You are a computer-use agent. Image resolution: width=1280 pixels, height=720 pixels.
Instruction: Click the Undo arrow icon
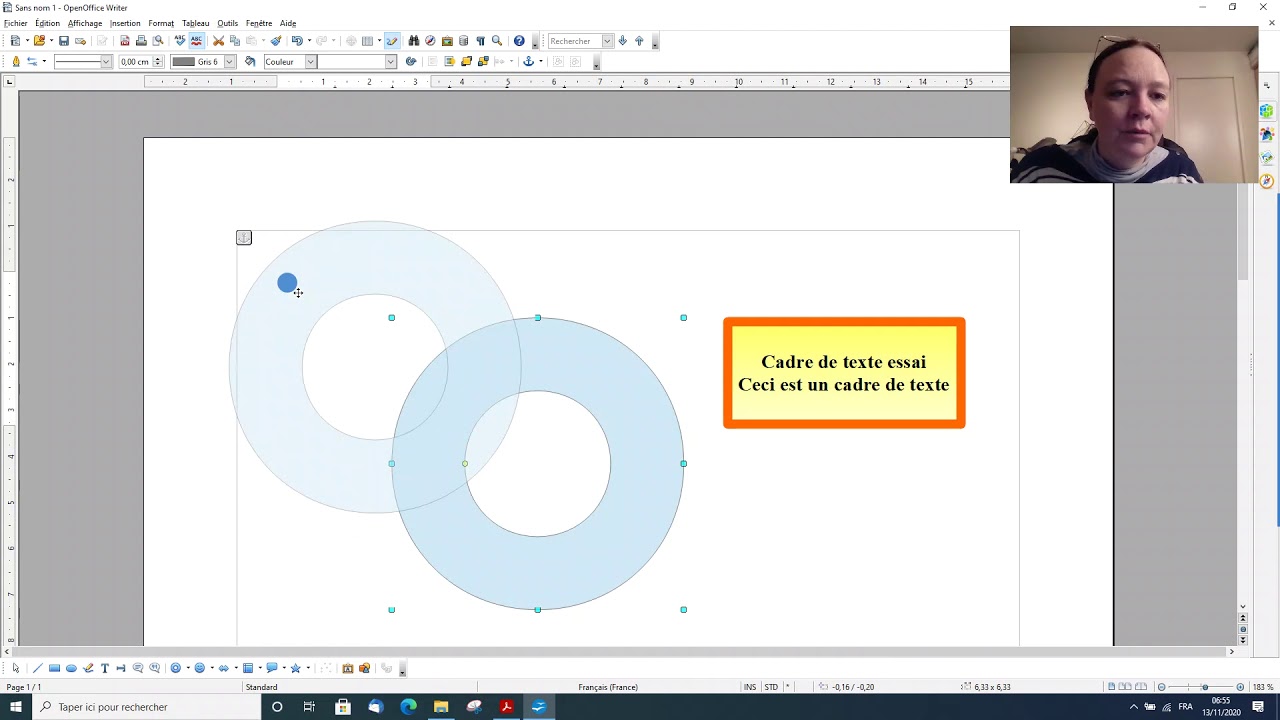[297, 41]
